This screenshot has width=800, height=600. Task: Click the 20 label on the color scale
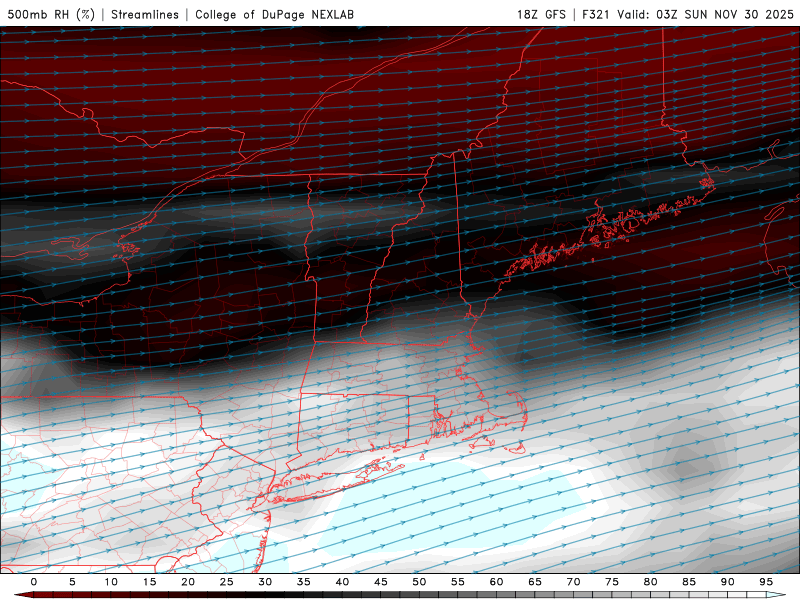(x=188, y=582)
